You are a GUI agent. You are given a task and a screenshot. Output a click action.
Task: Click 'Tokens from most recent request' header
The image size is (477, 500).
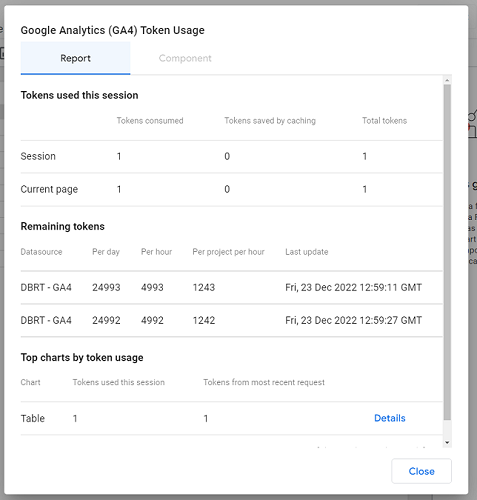point(264,382)
